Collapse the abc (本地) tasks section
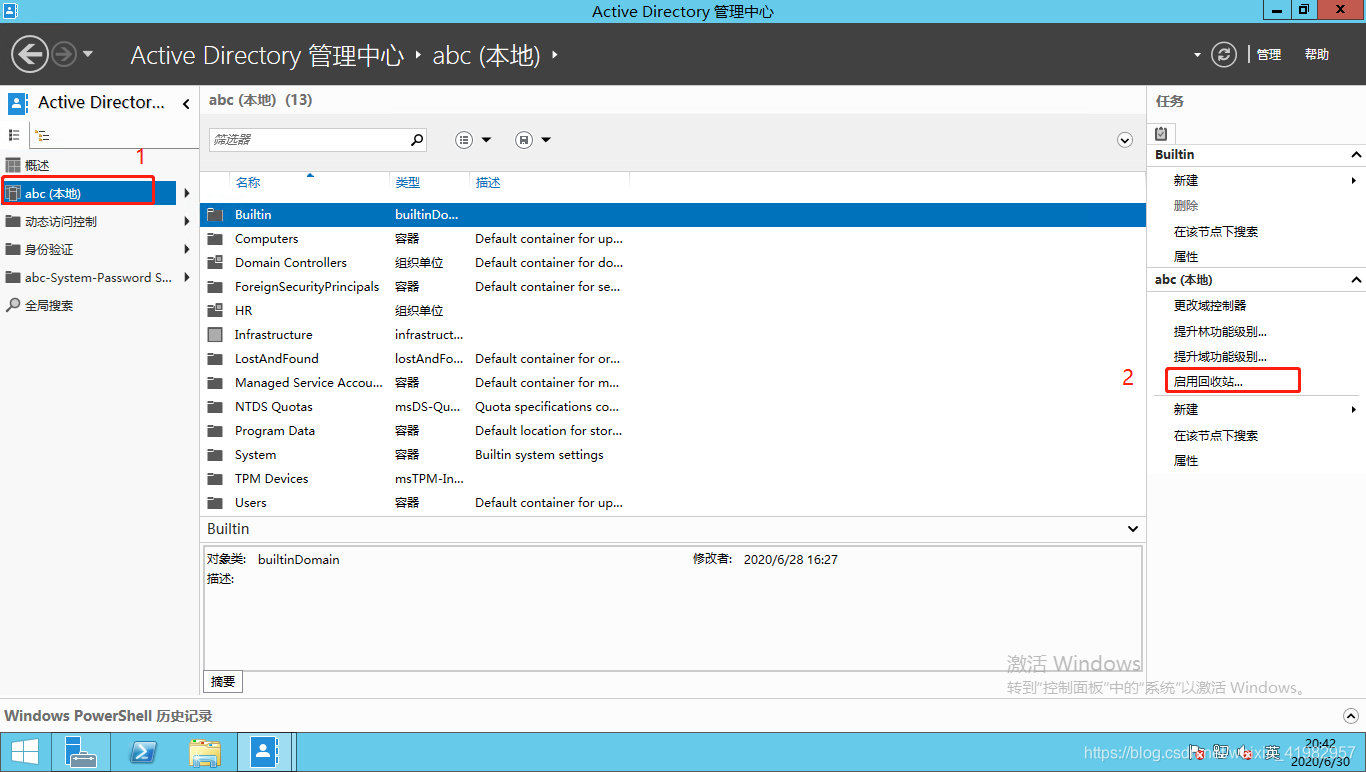The height and width of the screenshot is (772, 1366). click(x=1357, y=280)
